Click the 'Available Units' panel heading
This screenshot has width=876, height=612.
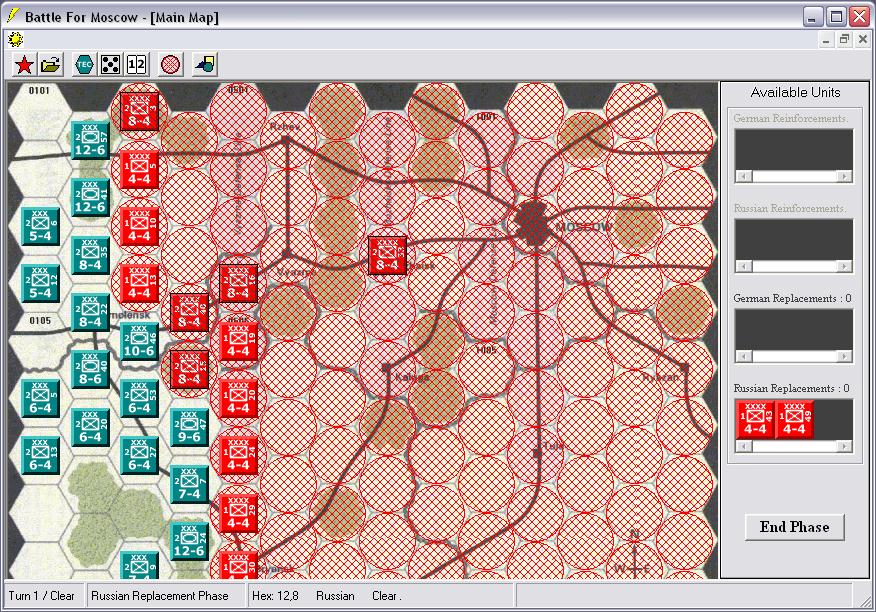point(795,93)
